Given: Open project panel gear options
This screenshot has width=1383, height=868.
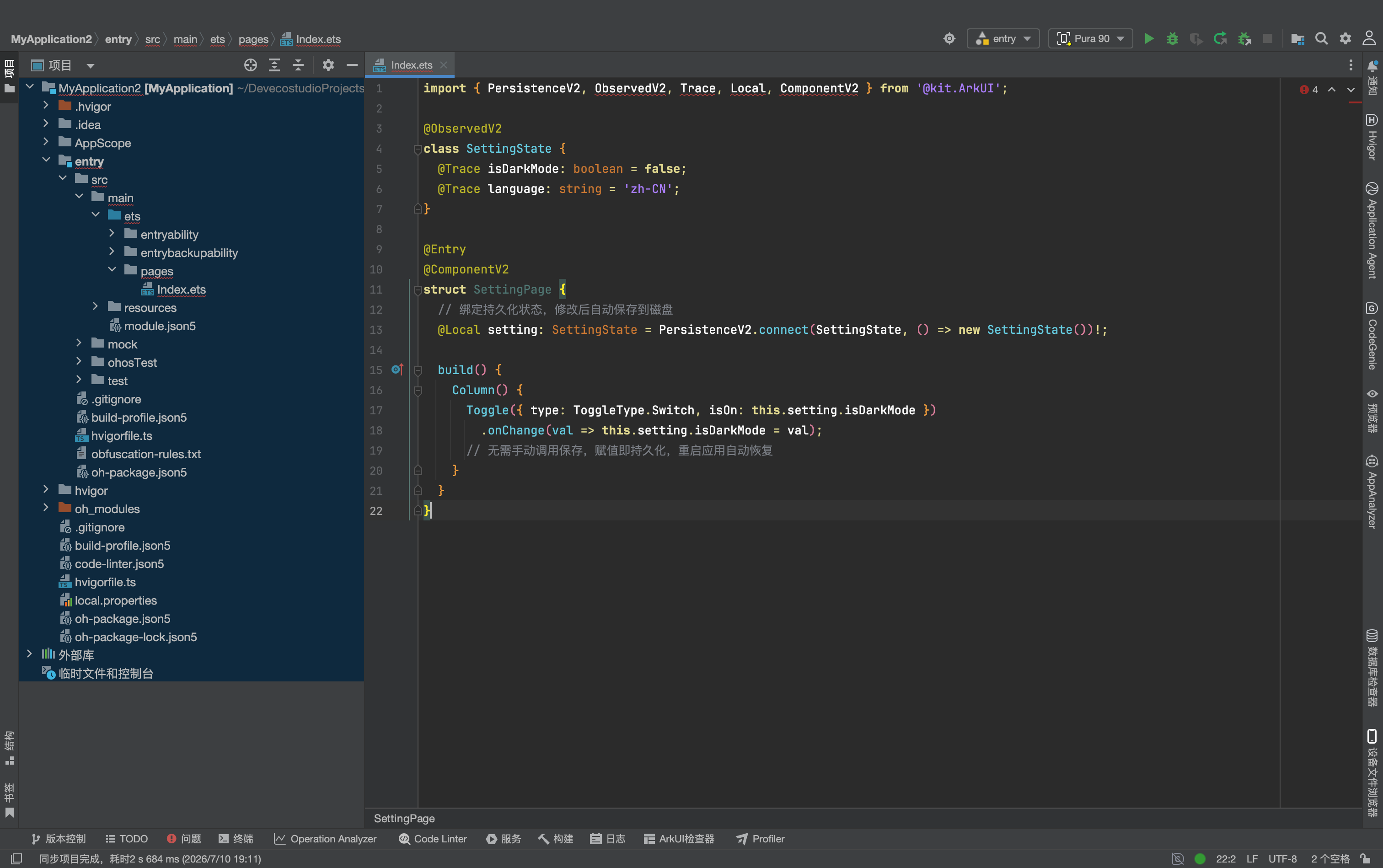Looking at the screenshot, I should pyautogui.click(x=328, y=65).
